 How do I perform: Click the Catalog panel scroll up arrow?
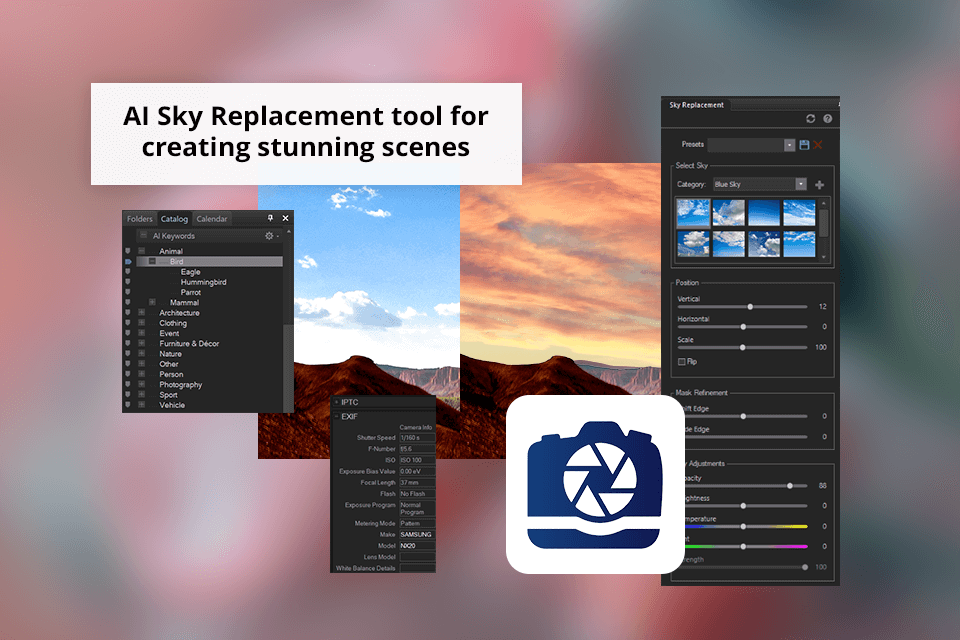click(x=288, y=233)
